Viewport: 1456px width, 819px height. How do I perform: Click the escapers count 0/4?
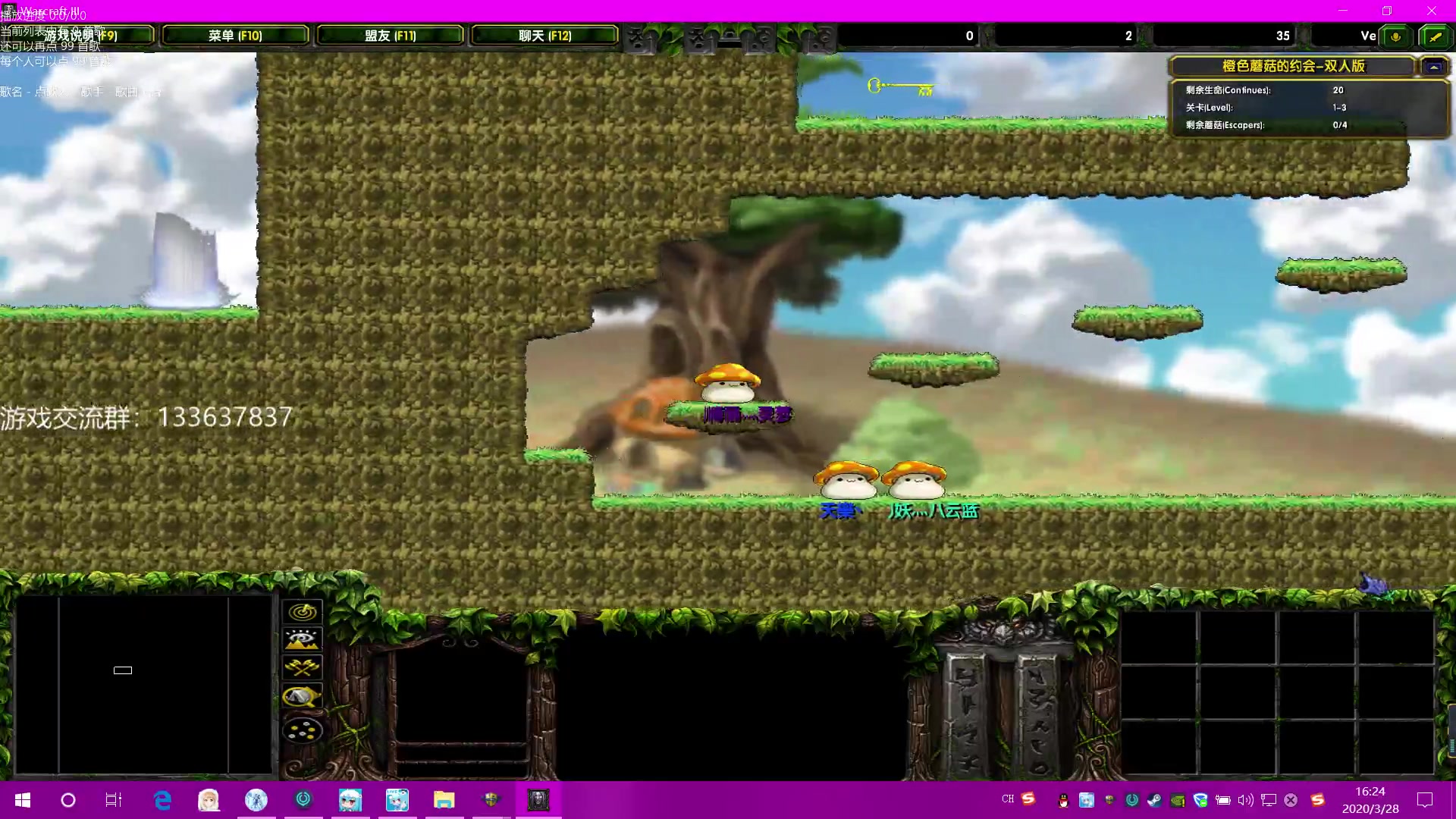coord(1340,125)
